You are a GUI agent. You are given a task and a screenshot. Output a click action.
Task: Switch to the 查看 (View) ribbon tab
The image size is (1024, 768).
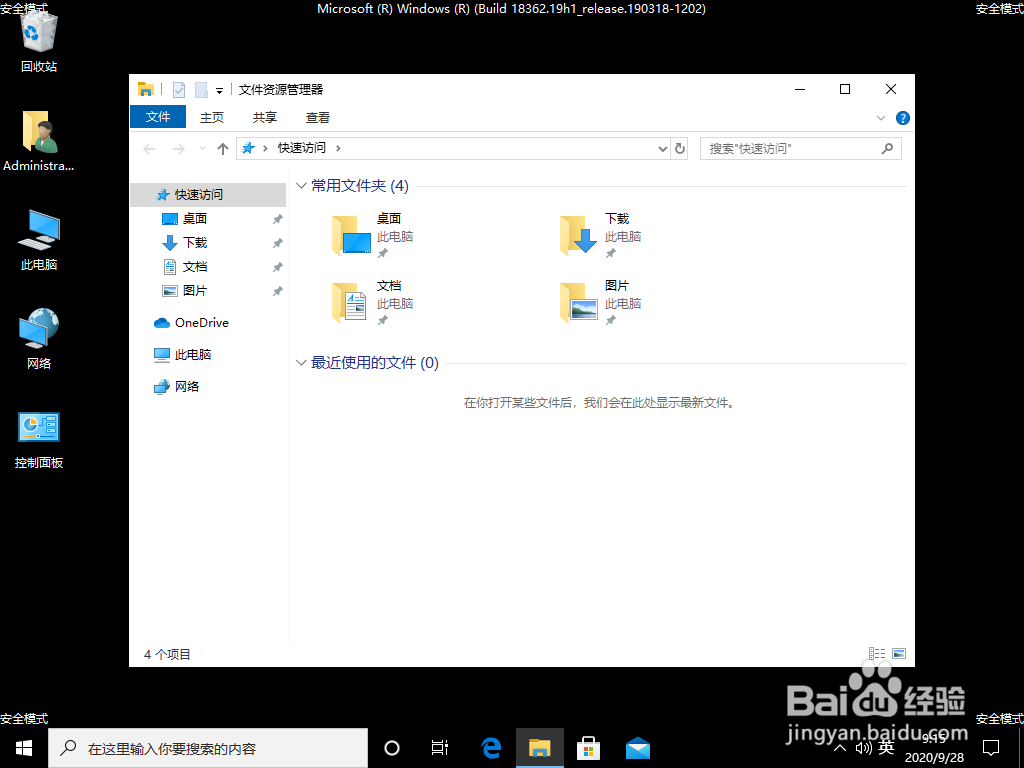[317, 118]
